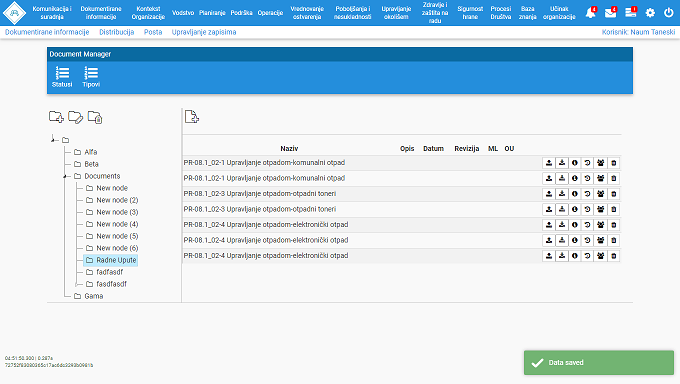Upload to the first komunalni otpad row

549,163
